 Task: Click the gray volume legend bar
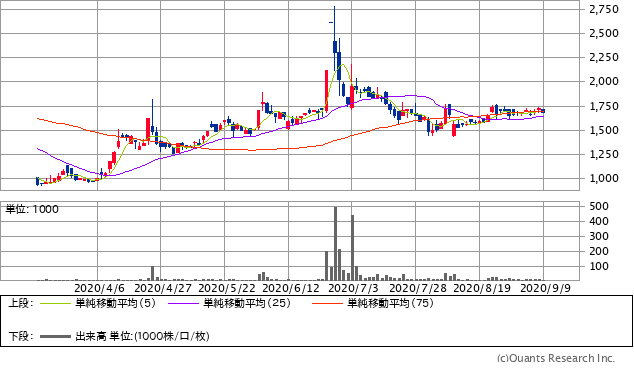point(55,337)
